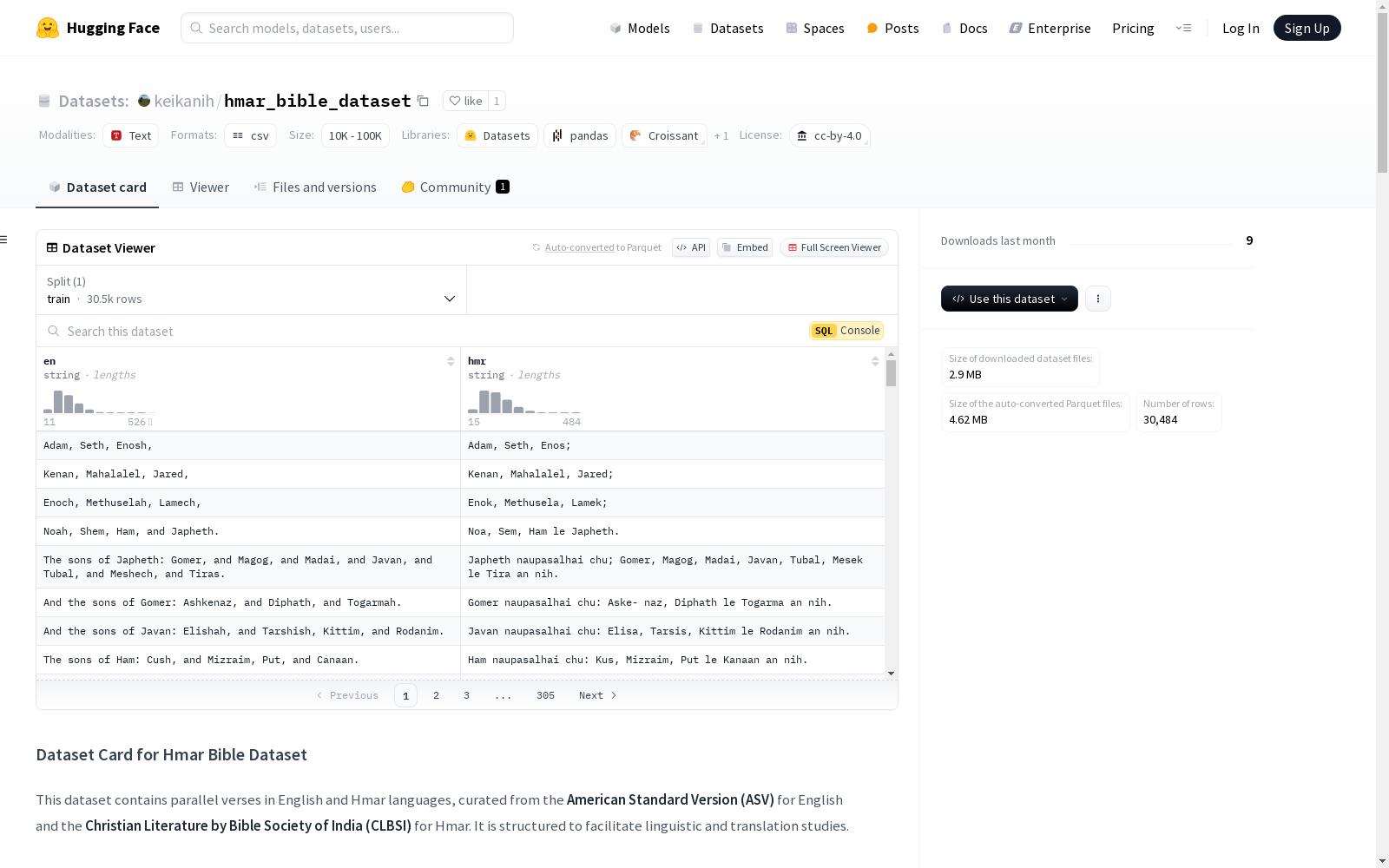Open the hmar_bible_dataset title link
The image size is (1389, 868).
click(318, 101)
